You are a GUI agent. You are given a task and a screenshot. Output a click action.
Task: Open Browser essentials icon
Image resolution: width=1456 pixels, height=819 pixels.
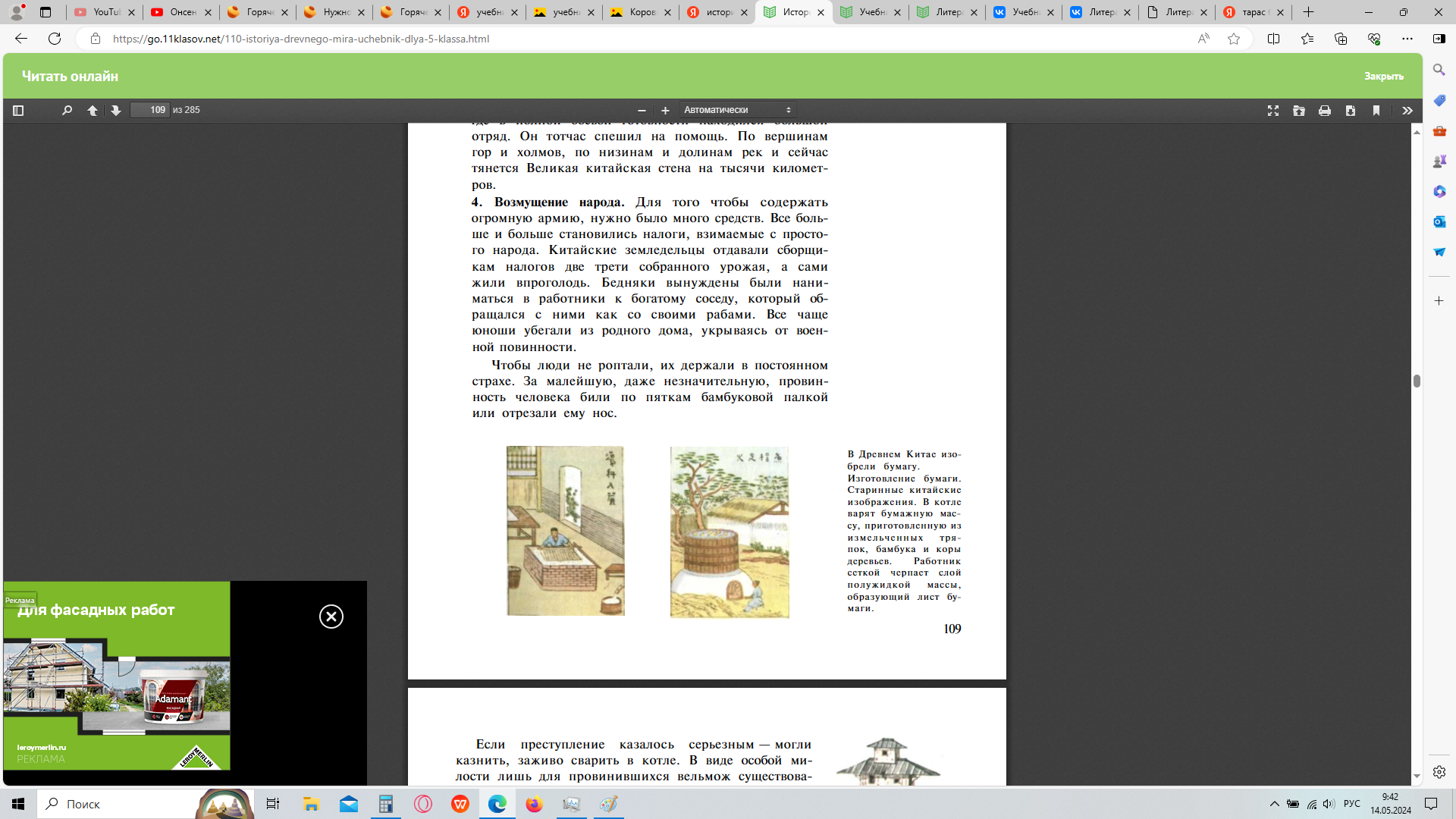1373,39
